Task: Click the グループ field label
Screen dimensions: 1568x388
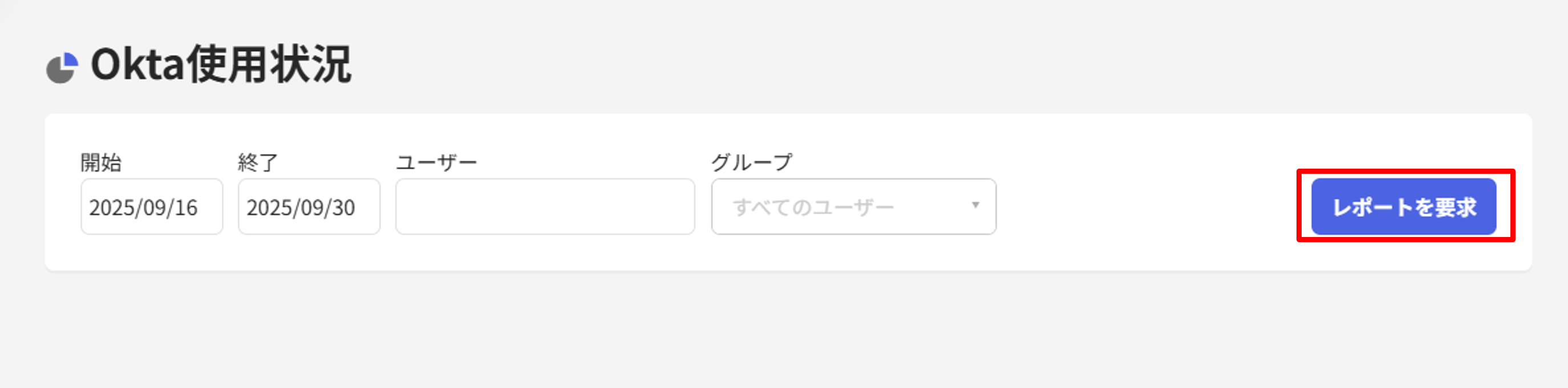Action: (752, 162)
